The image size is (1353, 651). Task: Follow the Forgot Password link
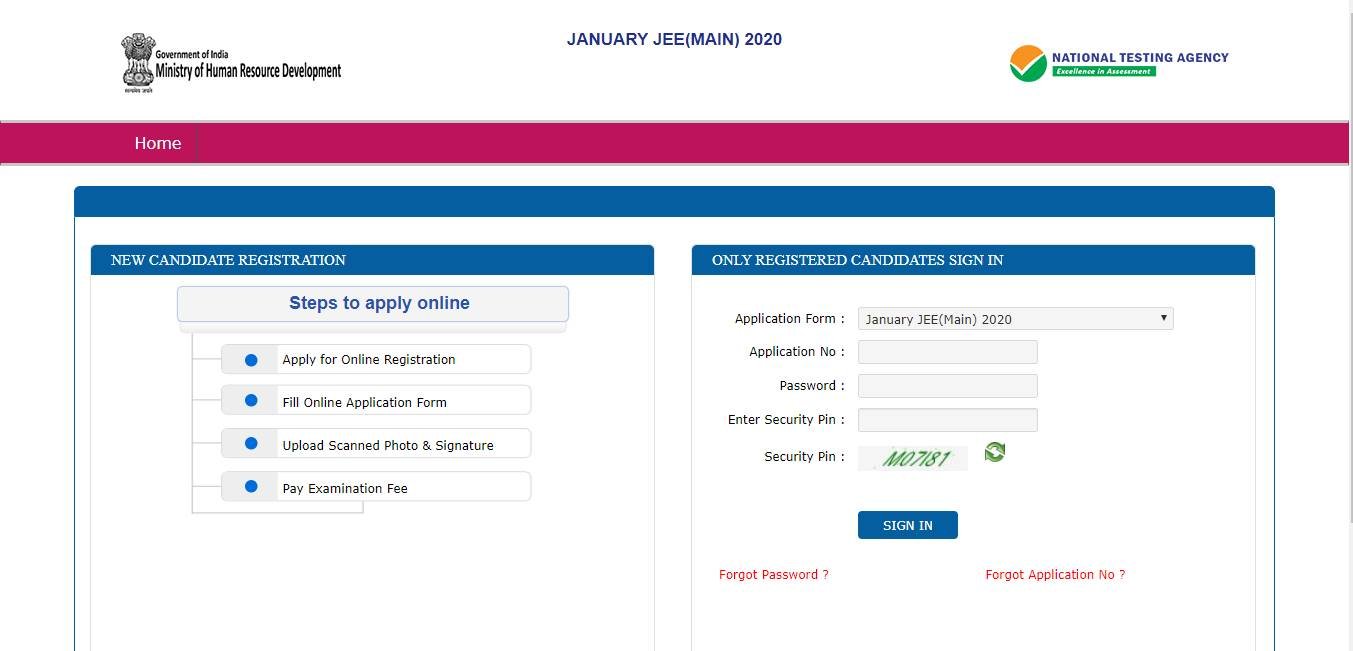773,575
